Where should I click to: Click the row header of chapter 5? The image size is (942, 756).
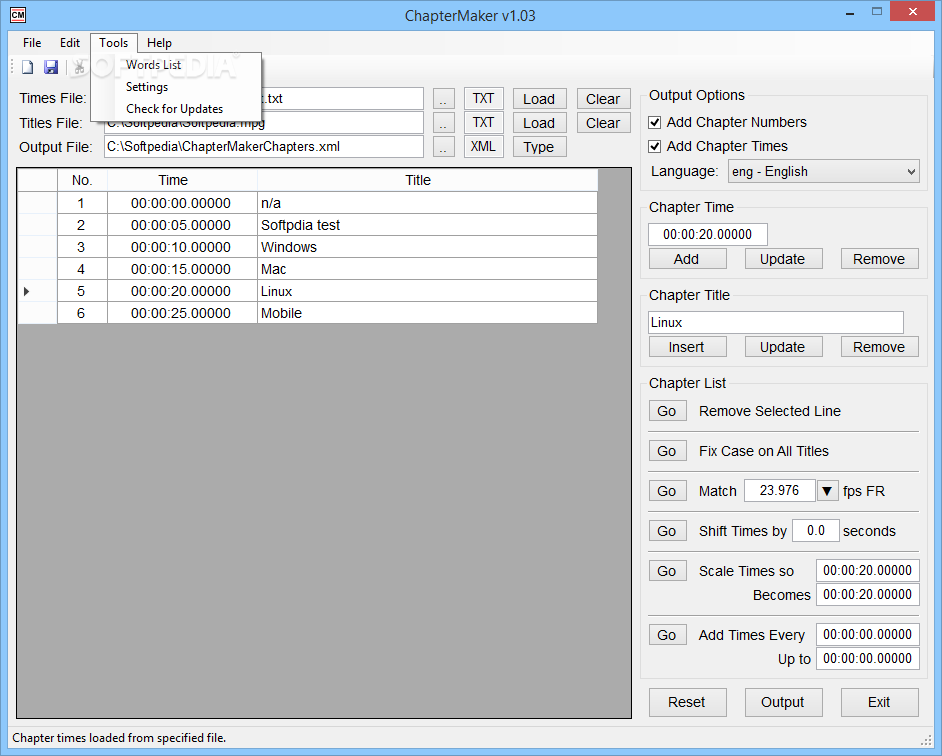37,291
